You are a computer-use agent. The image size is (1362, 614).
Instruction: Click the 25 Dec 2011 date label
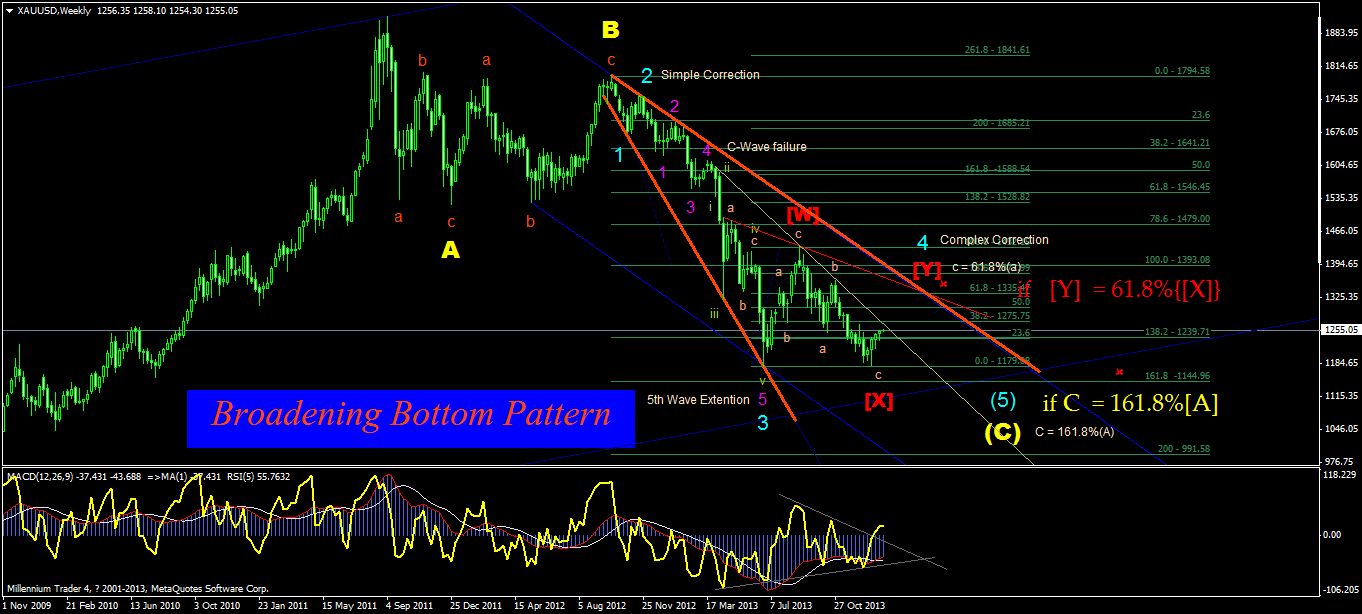point(475,606)
